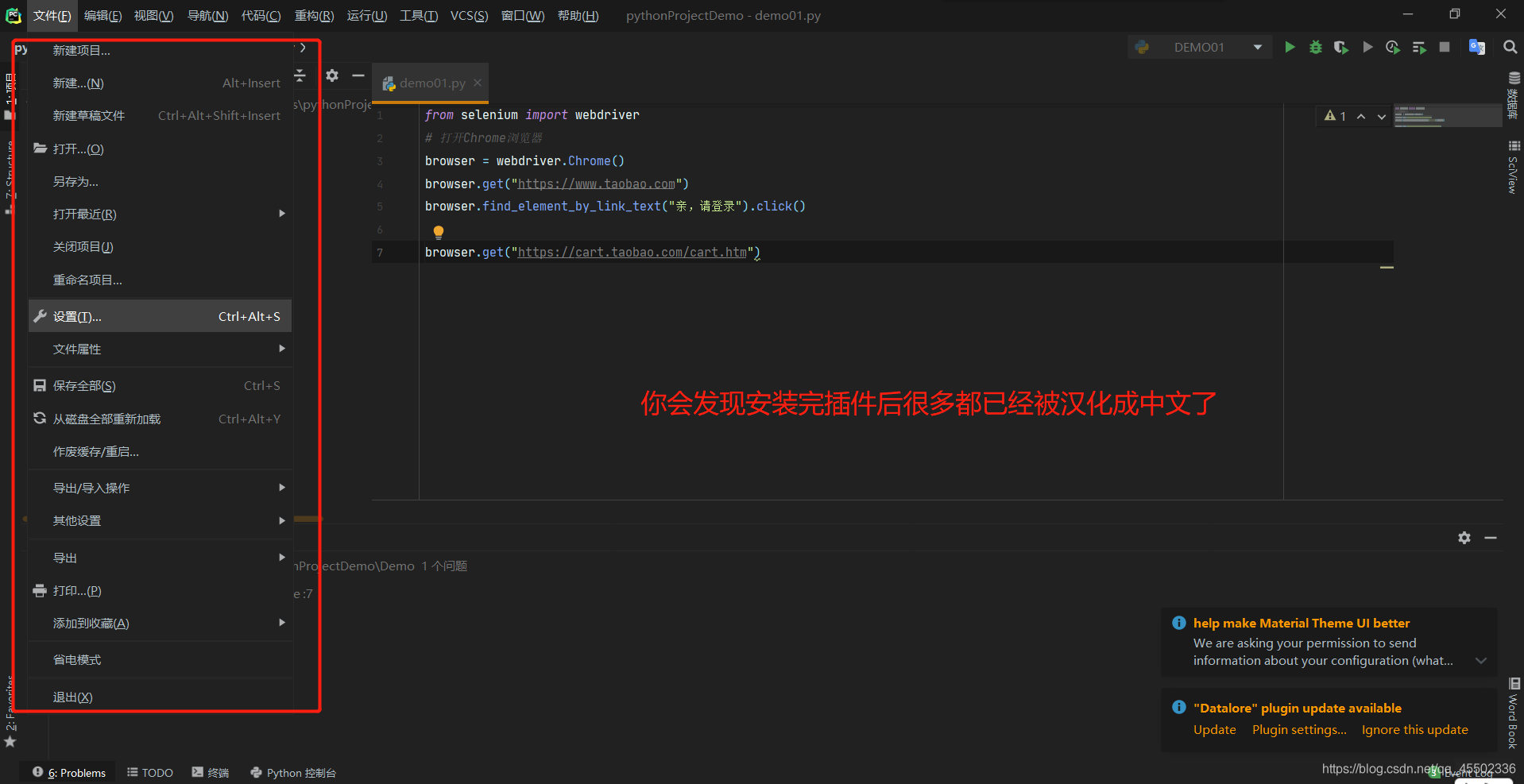
Task: Open Search Everywhere magnifier icon
Action: coord(1510,47)
